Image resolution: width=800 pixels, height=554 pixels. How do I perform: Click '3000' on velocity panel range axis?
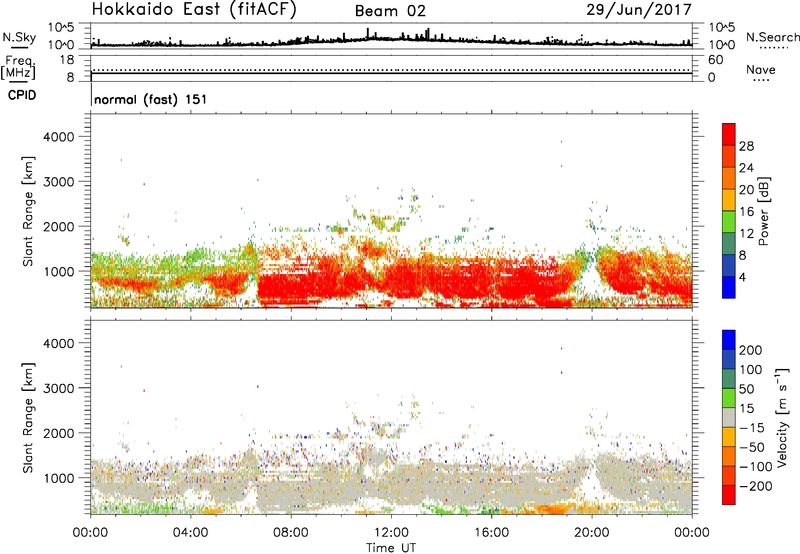pos(59,388)
